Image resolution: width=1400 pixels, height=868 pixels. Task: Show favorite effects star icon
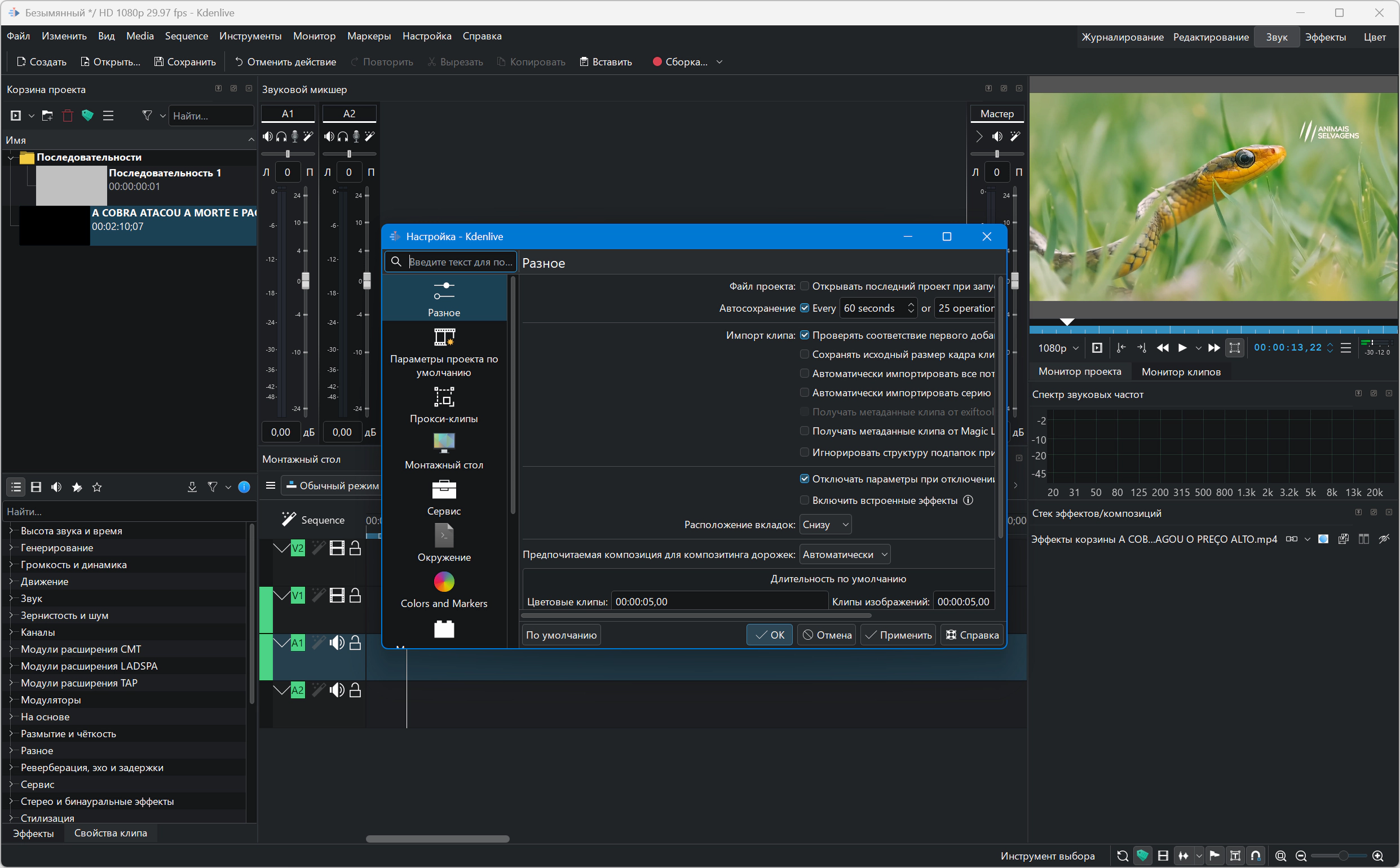click(97, 487)
